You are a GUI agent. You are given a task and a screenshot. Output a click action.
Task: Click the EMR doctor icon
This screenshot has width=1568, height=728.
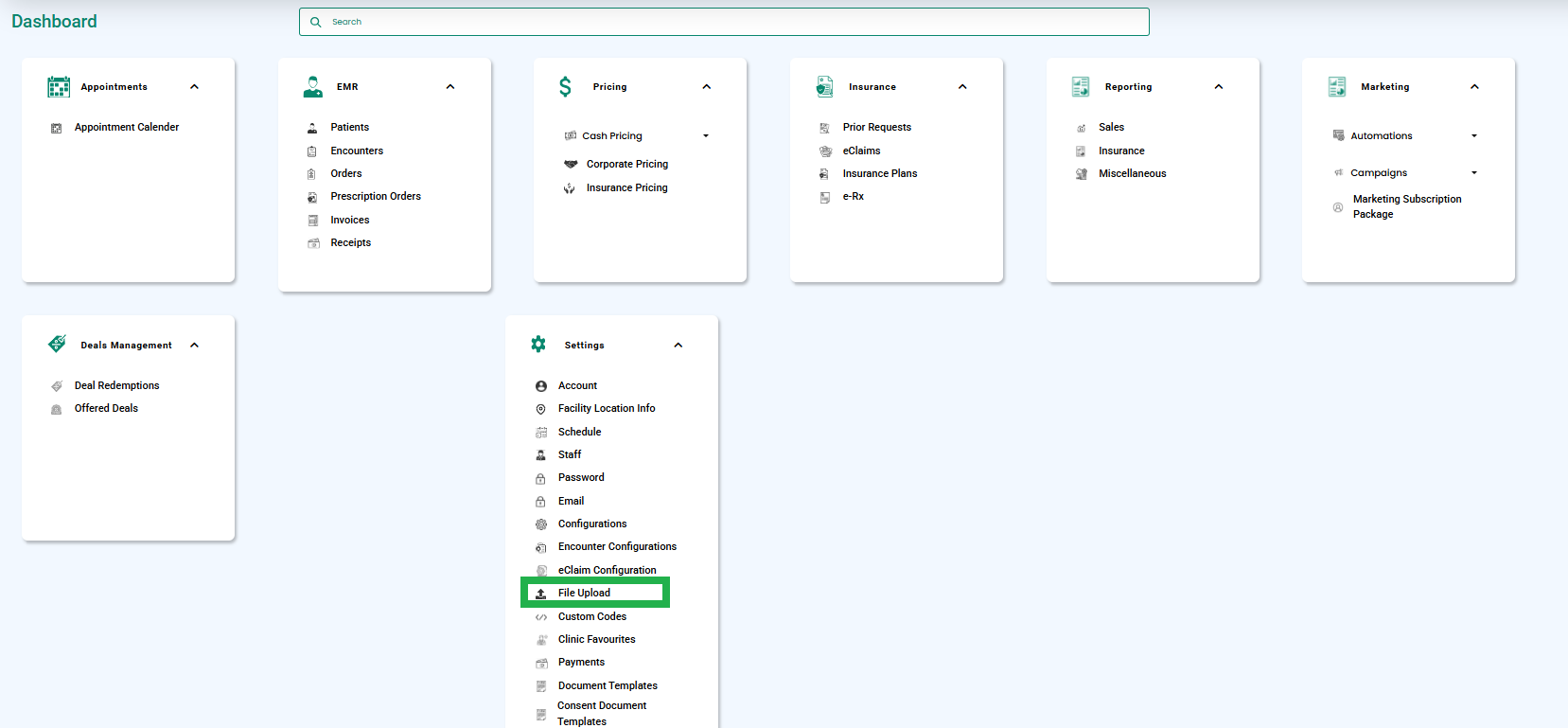click(313, 87)
